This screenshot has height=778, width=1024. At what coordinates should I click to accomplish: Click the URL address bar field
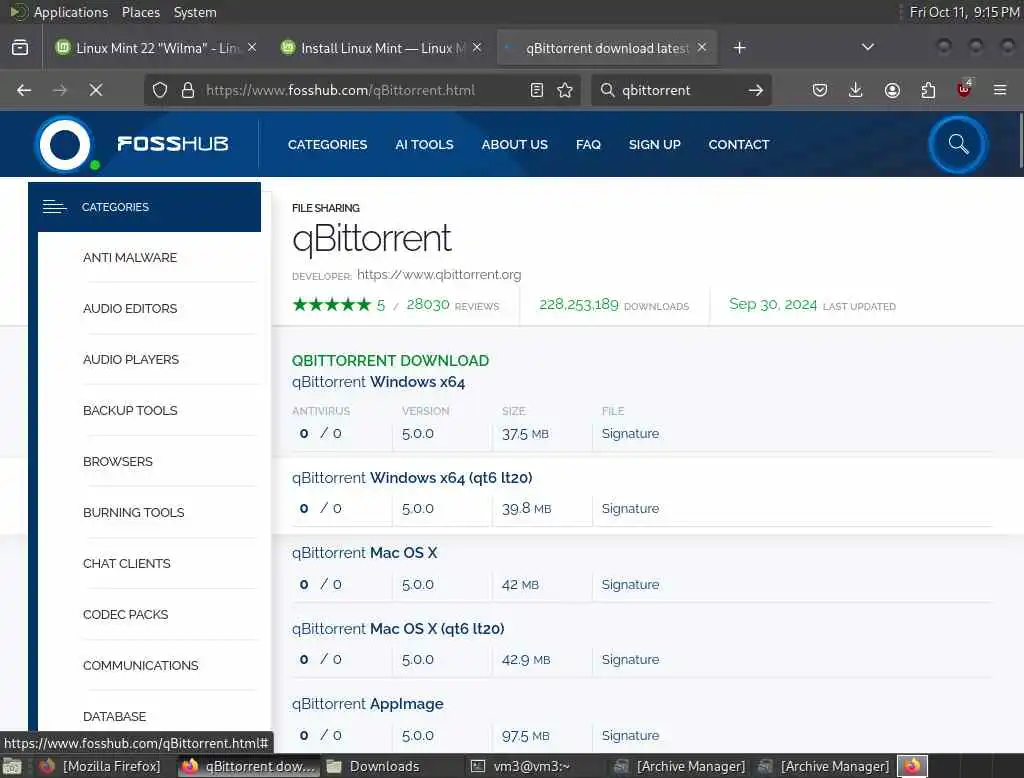pyautogui.click(x=362, y=90)
